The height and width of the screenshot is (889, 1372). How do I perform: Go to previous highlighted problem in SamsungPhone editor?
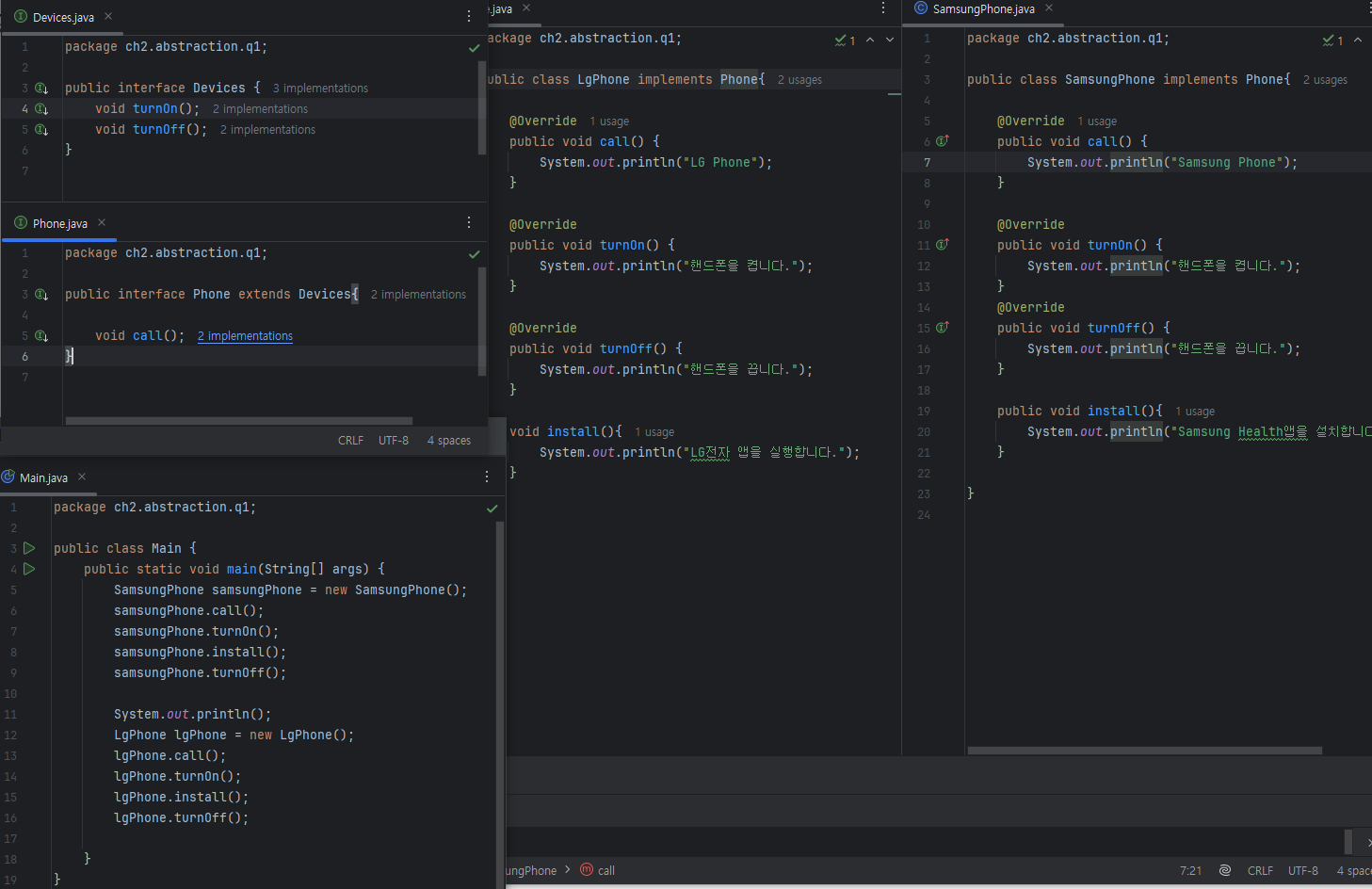[1358, 40]
